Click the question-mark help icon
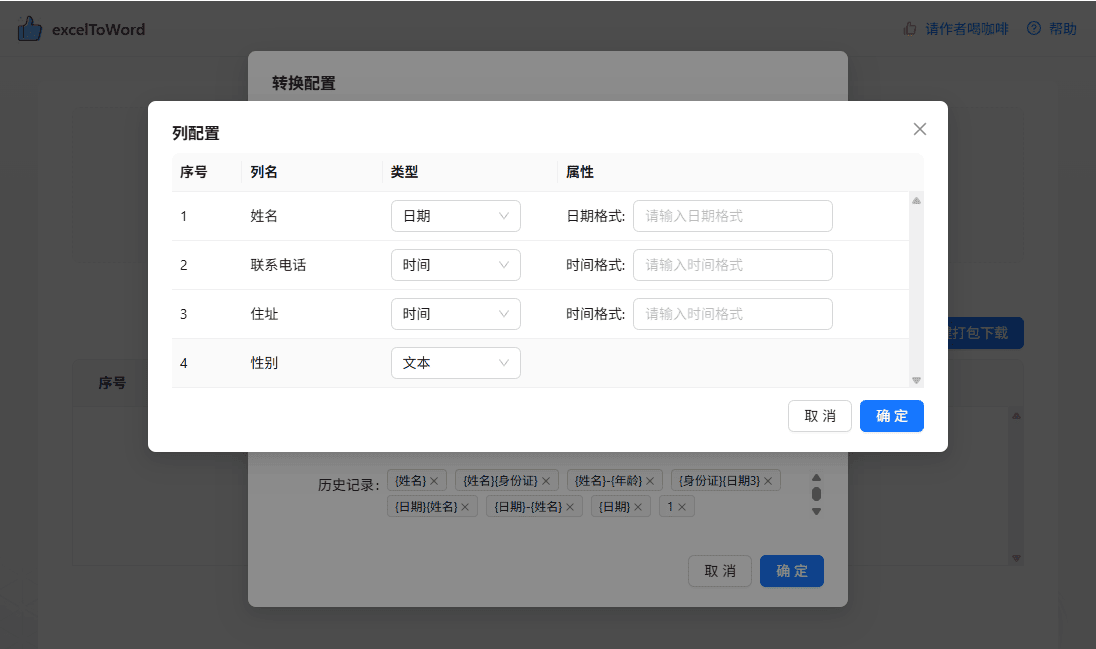Image resolution: width=1096 pixels, height=649 pixels. [1031, 29]
